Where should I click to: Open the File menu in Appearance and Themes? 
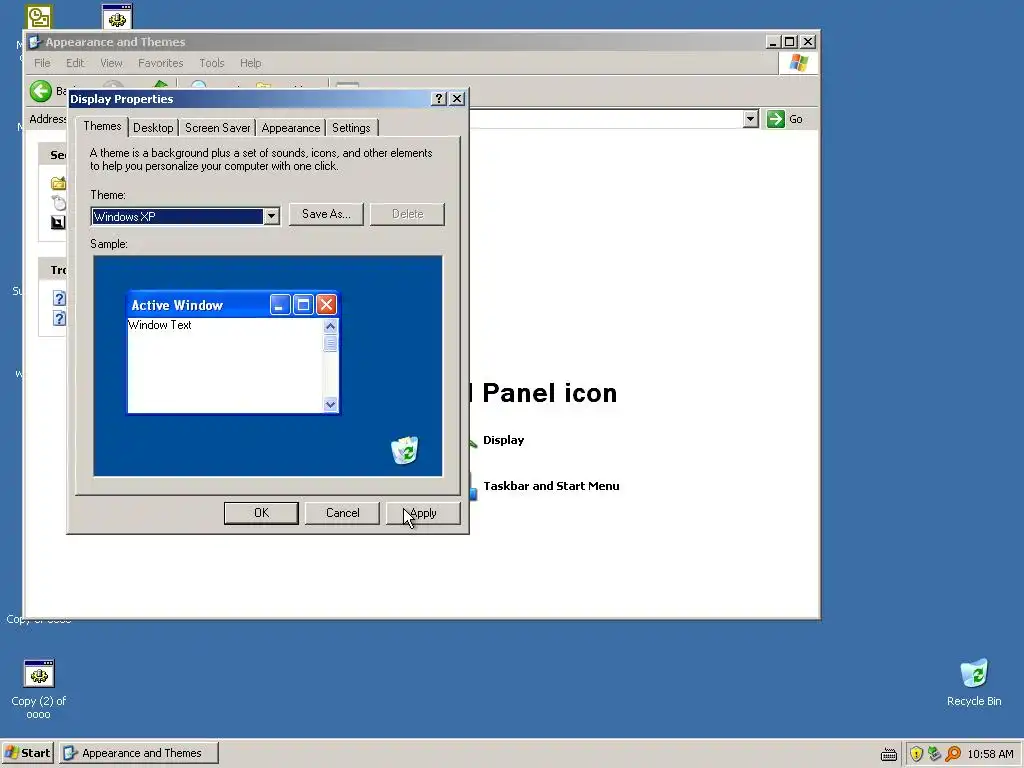click(42, 63)
